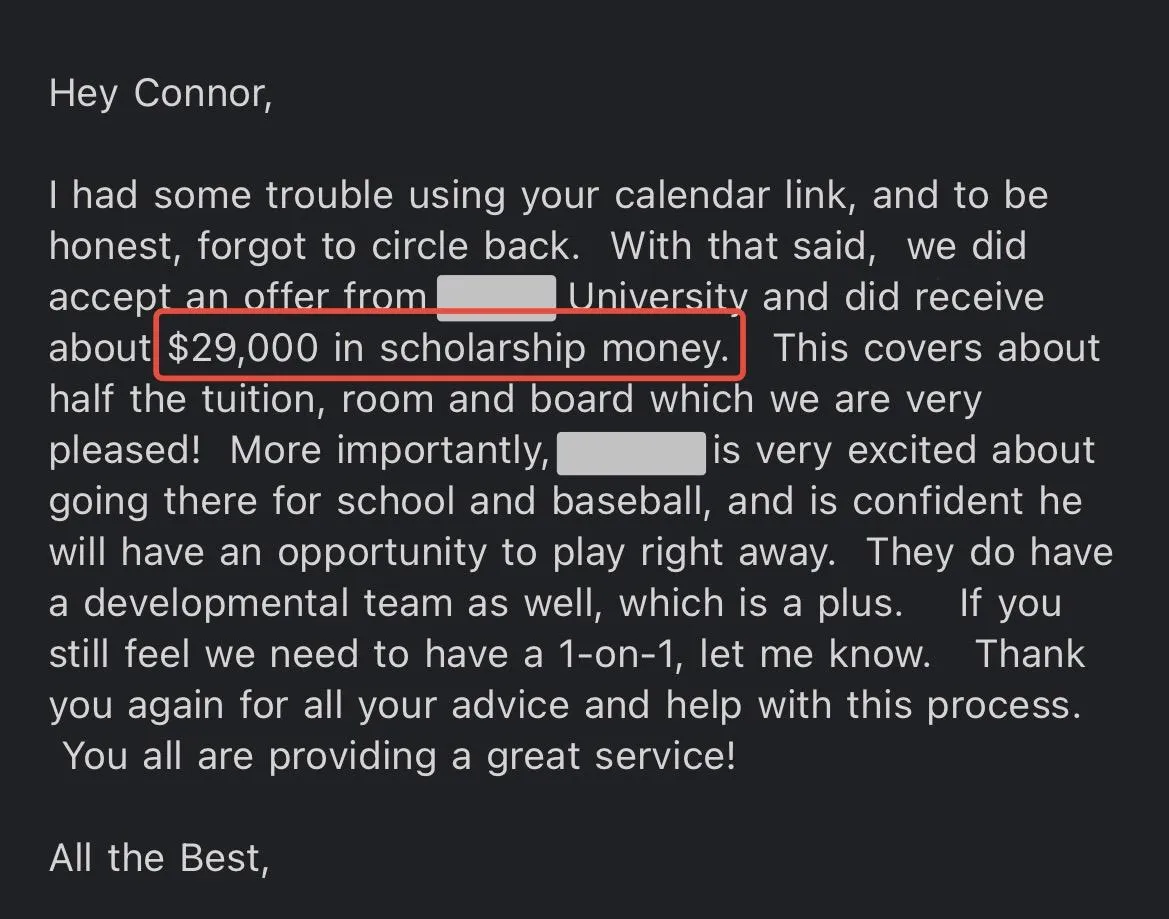Click the word 'baseball' in the message
This screenshot has width=1169, height=919.
(x=631, y=502)
